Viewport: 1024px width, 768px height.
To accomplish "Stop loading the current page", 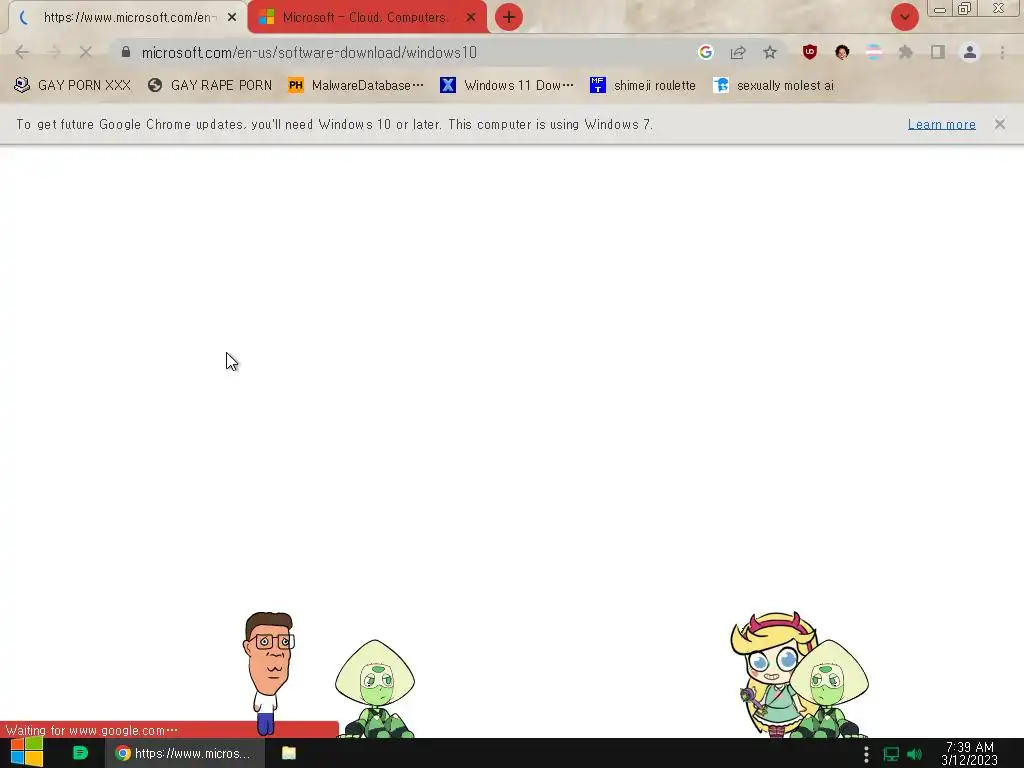I will [86, 52].
